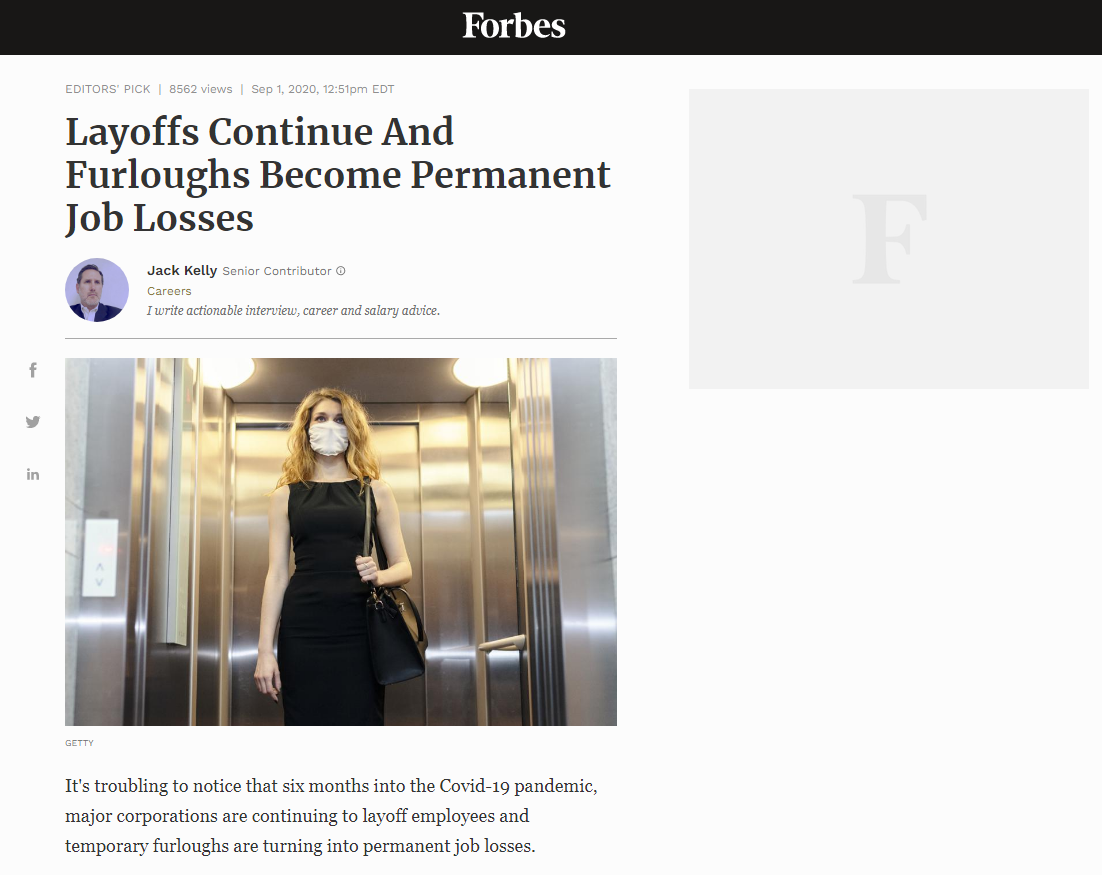Open the Jack Kelly author link
The image size is (1102, 875).
182,271
